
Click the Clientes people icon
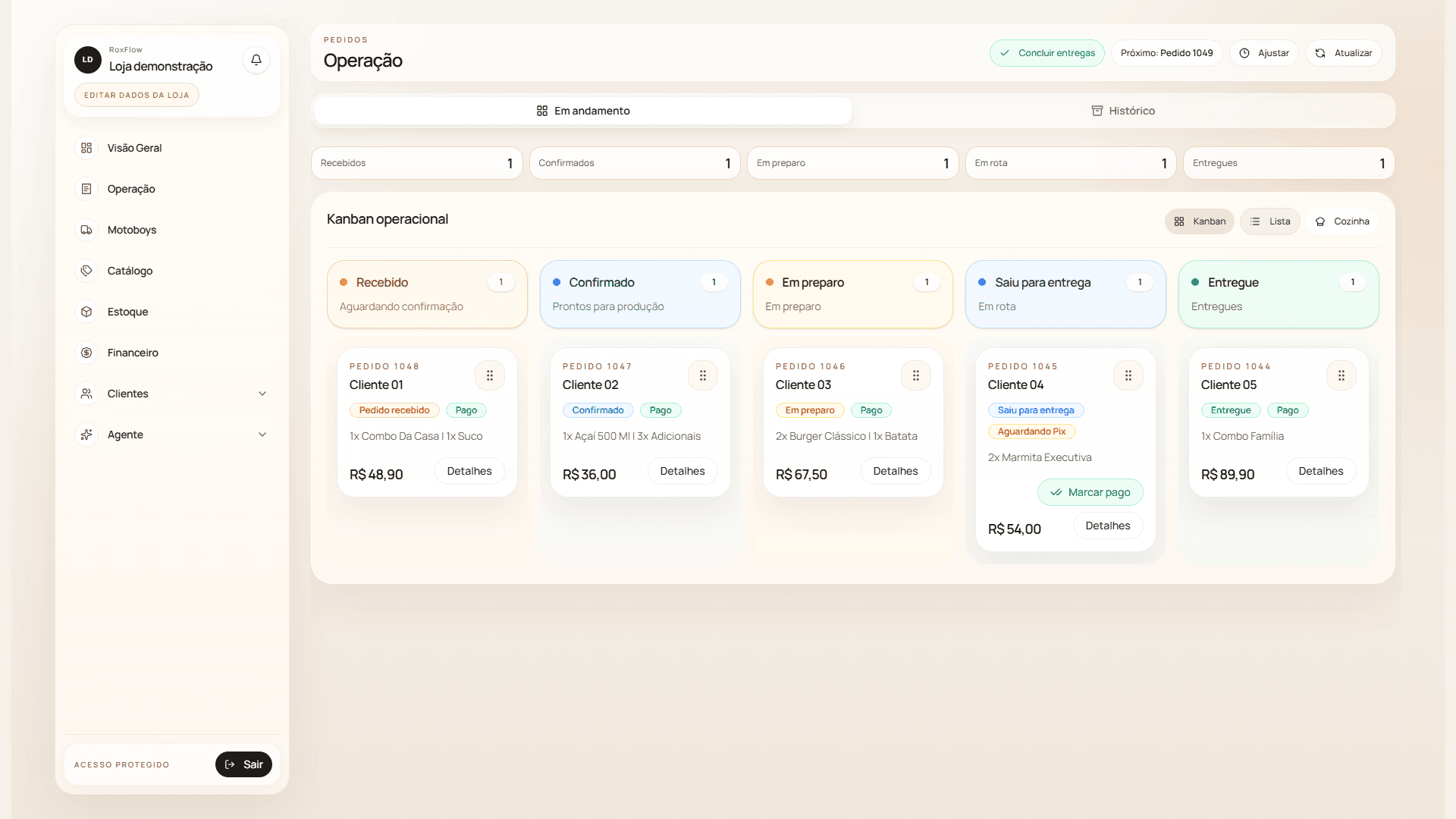pos(86,394)
